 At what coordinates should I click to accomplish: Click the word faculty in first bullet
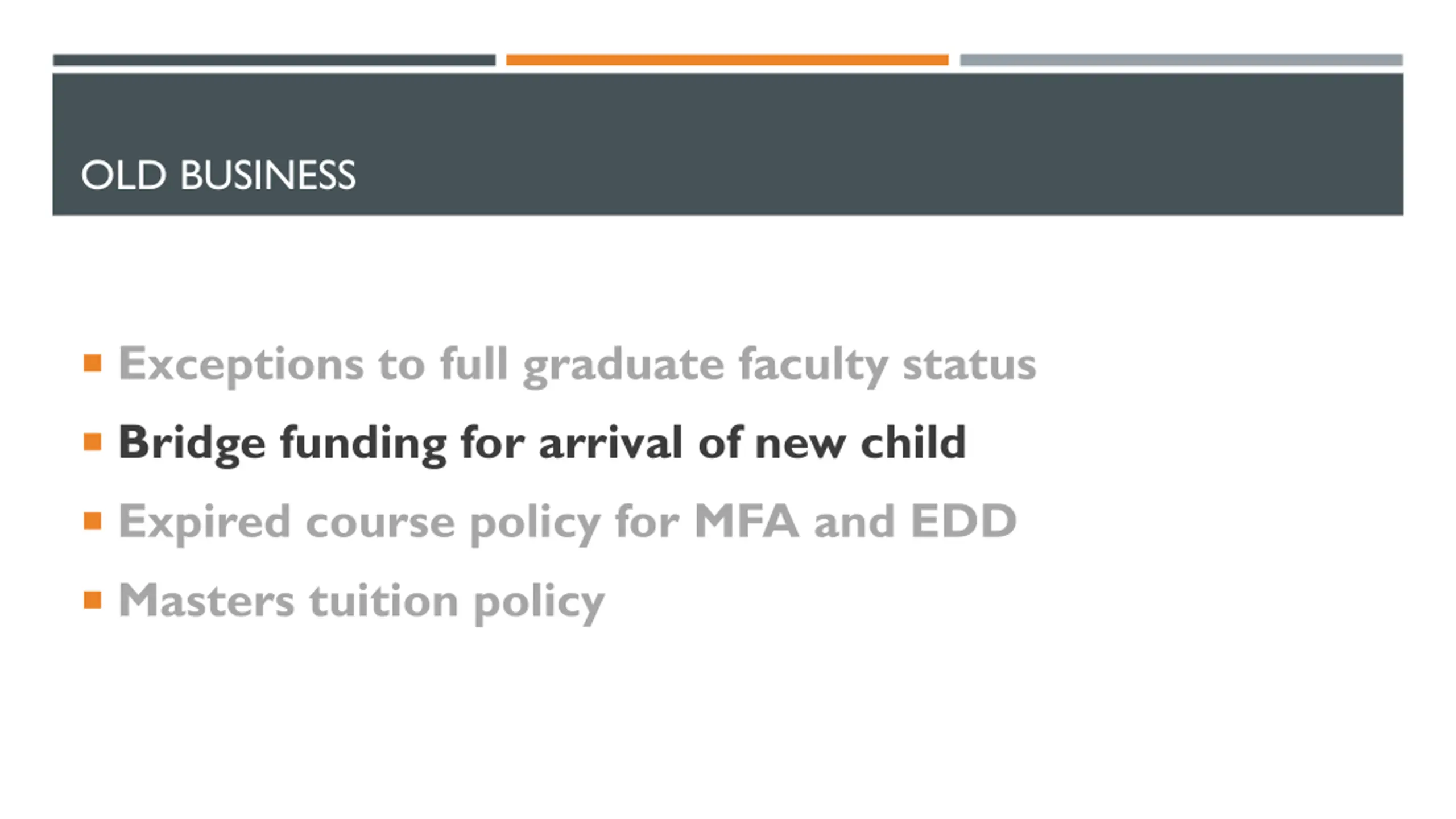pyautogui.click(x=813, y=366)
